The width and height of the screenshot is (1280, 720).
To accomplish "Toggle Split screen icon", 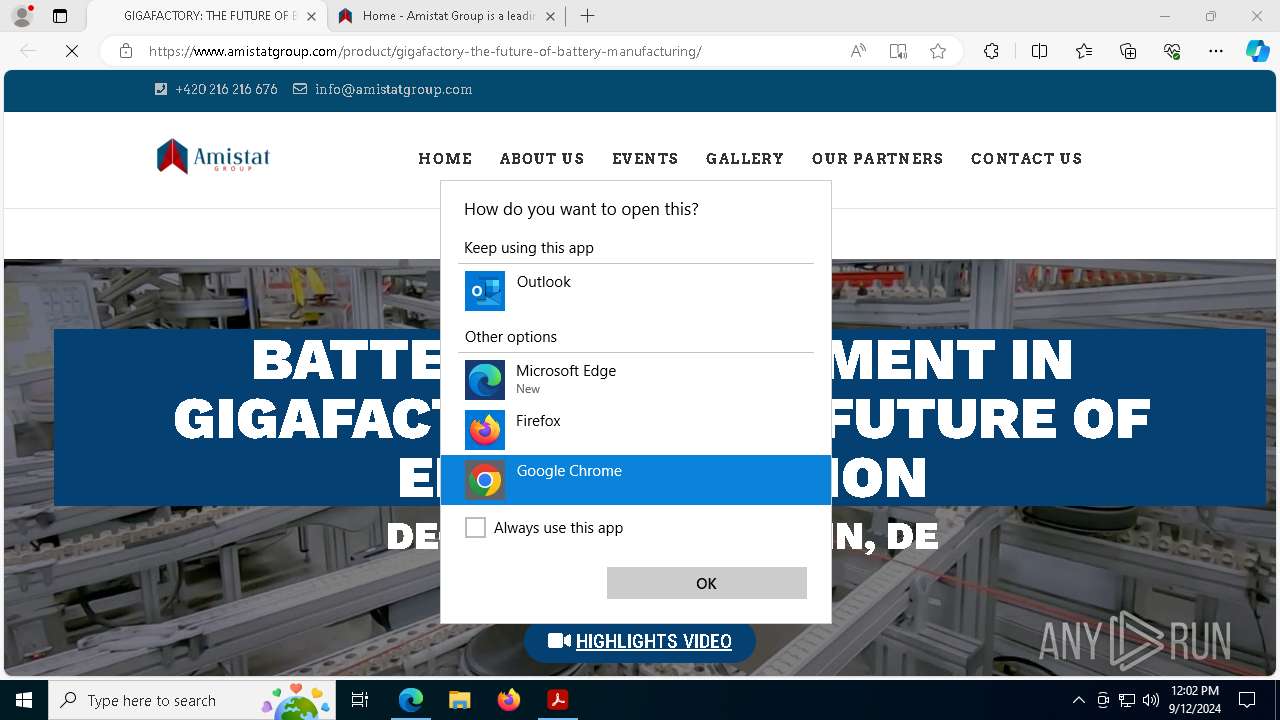I will click(x=1039, y=51).
